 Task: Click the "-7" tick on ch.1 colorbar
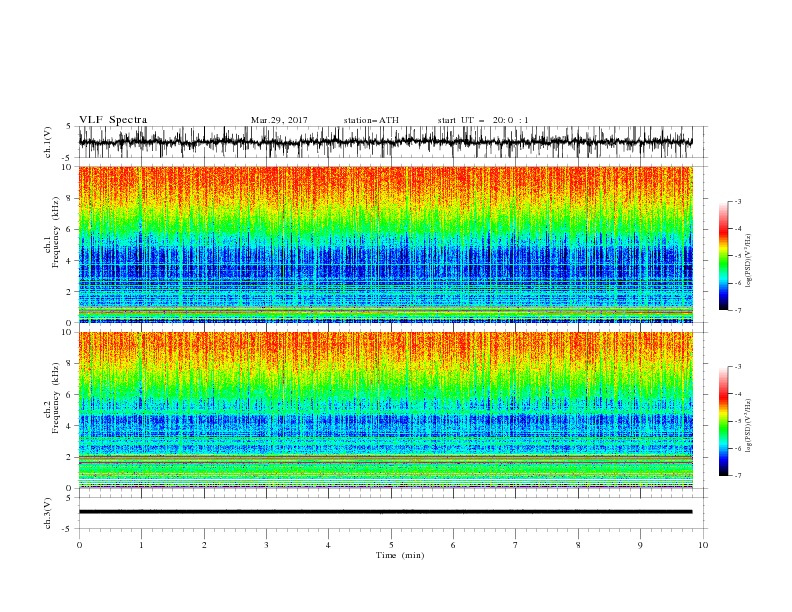click(x=738, y=310)
